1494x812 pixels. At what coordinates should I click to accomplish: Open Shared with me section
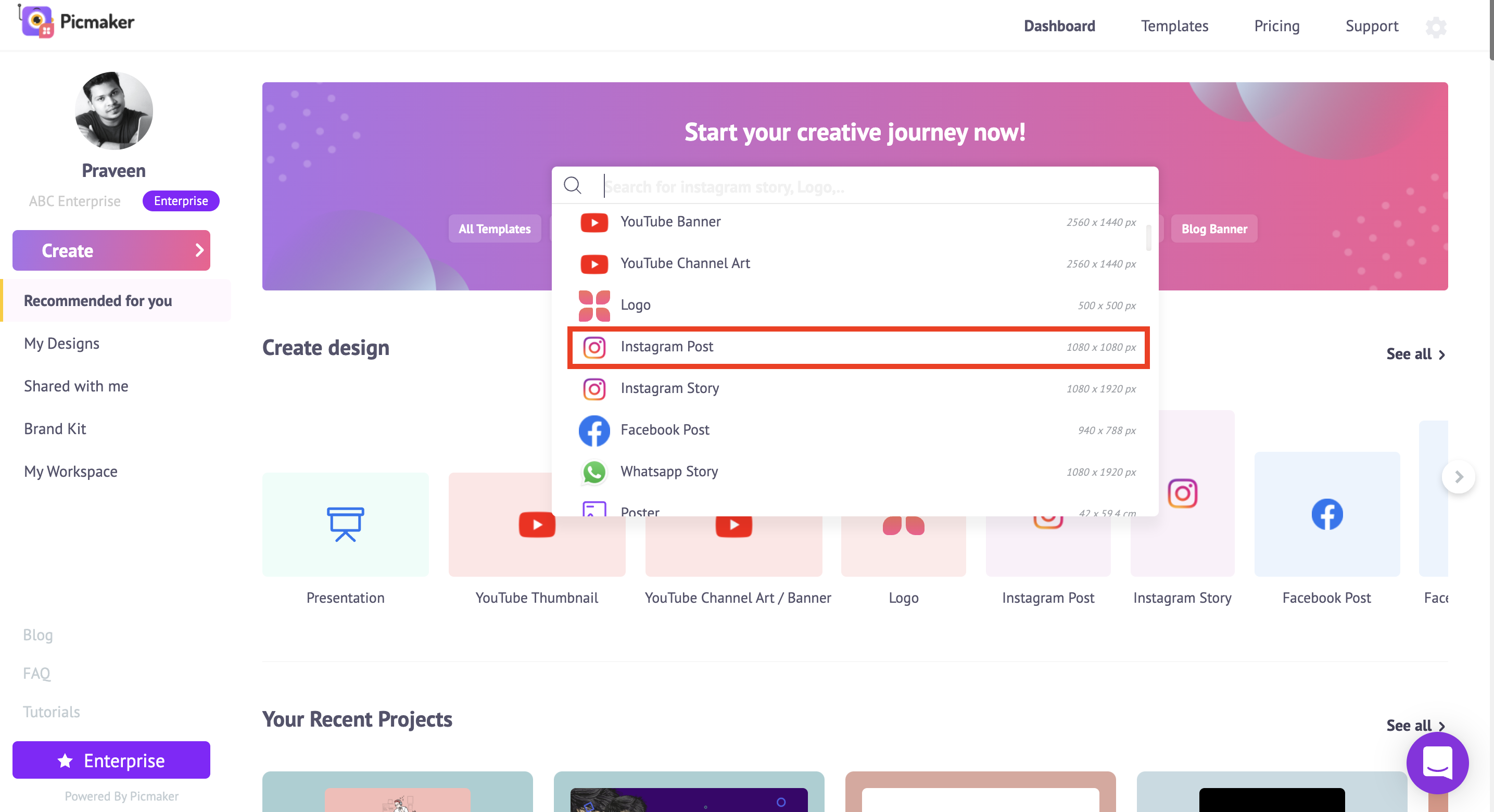(76, 386)
